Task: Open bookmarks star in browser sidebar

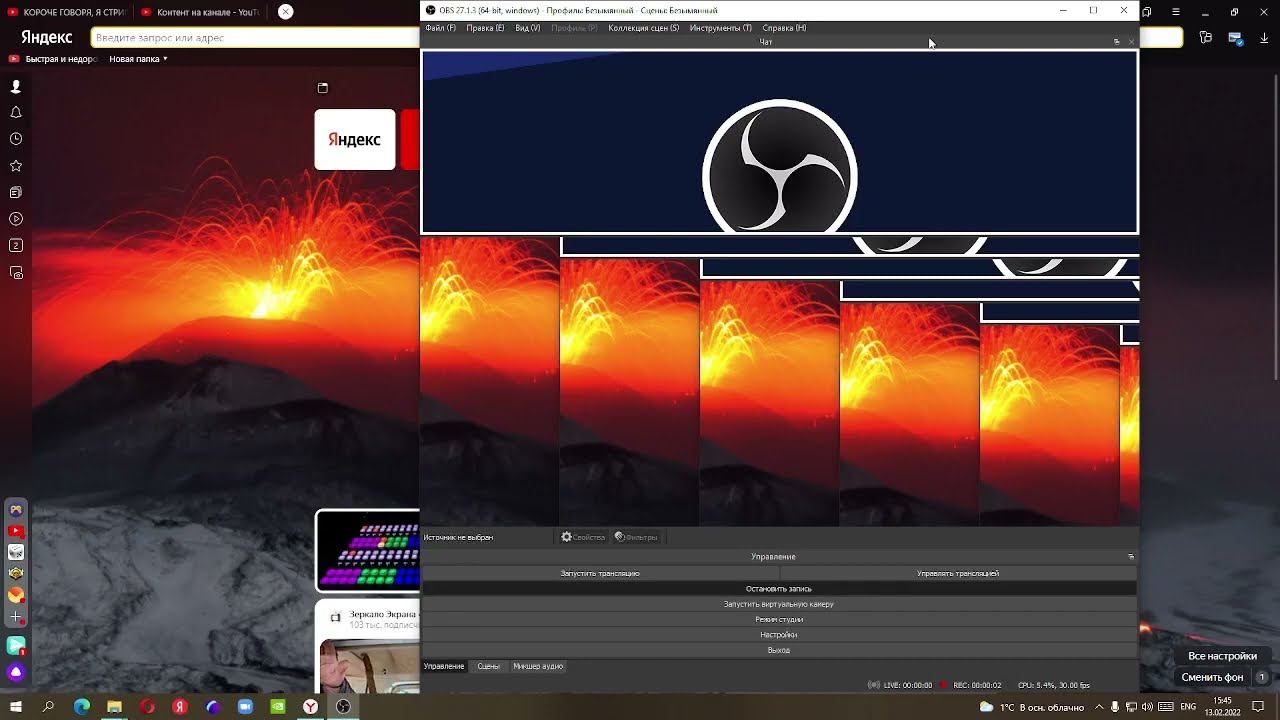Action: click(16, 166)
